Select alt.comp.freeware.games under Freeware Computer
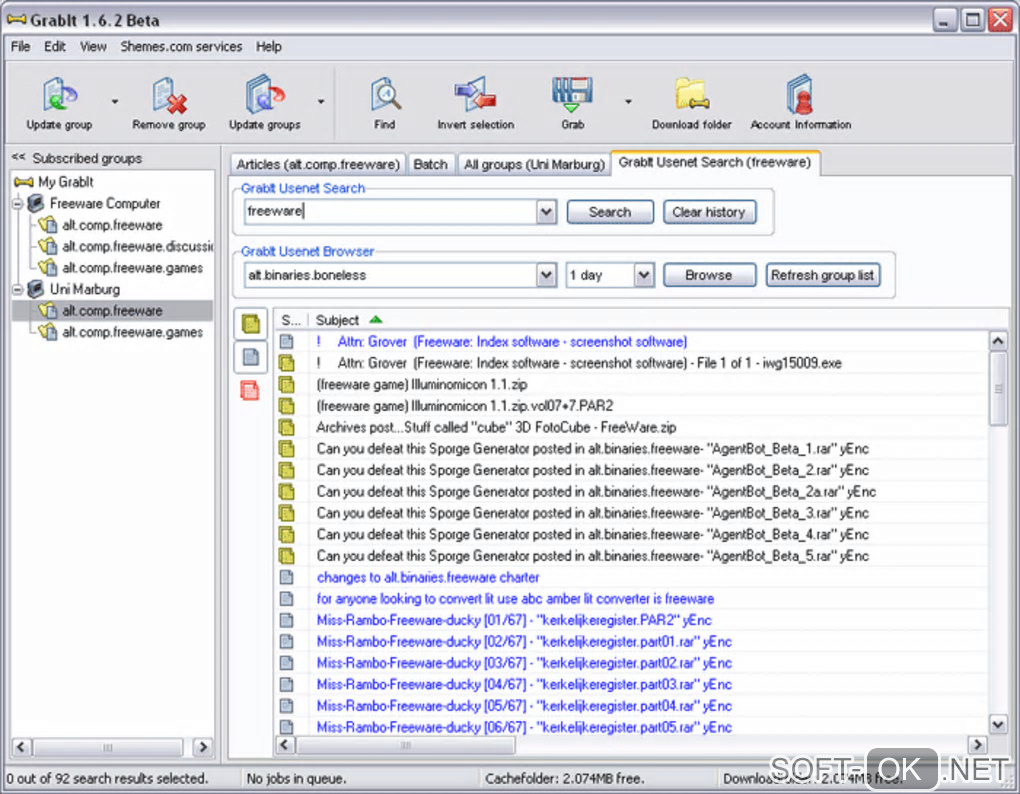The width and height of the screenshot is (1020, 794). (x=132, y=268)
